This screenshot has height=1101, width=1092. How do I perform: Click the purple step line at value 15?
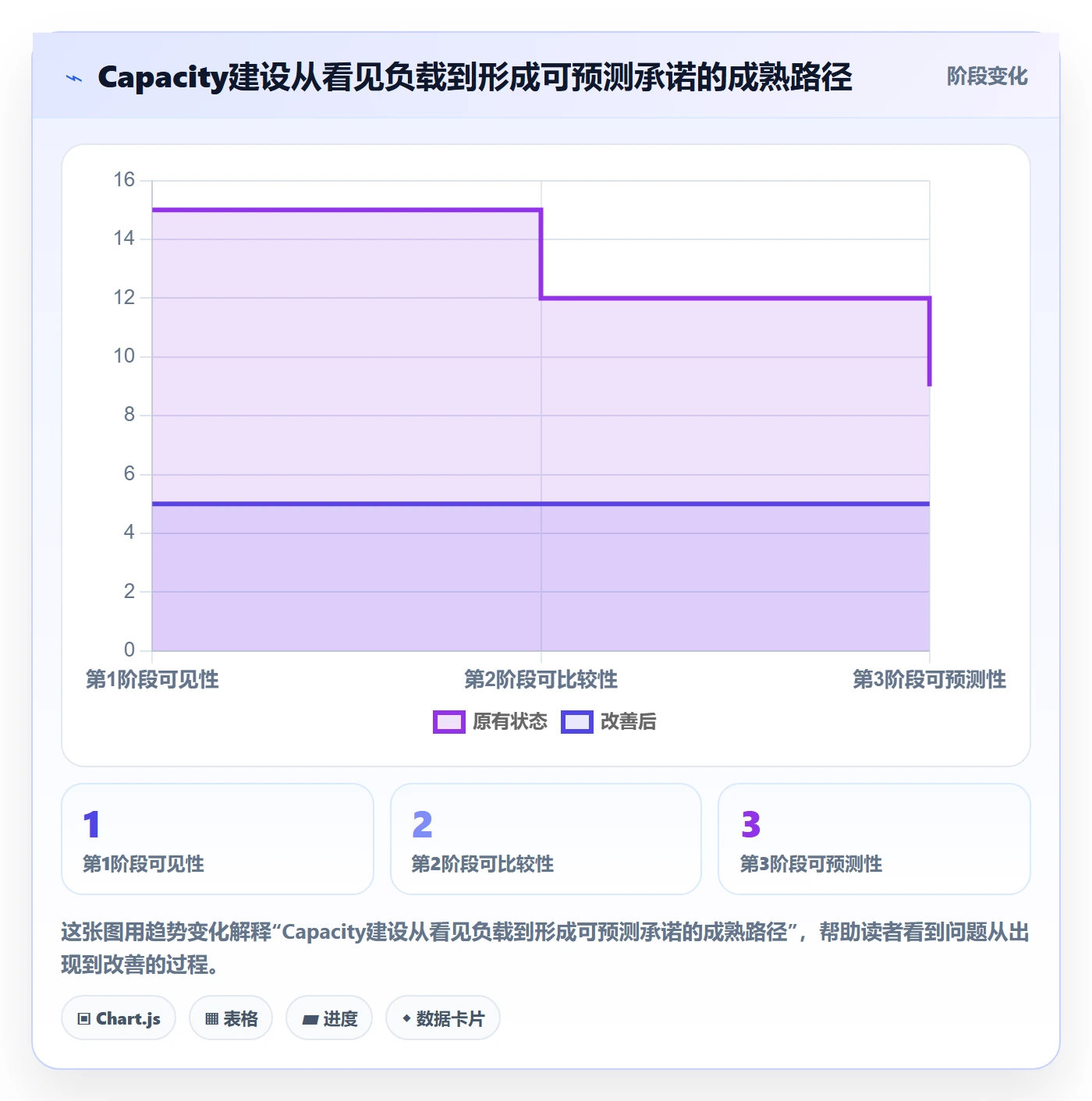point(346,210)
